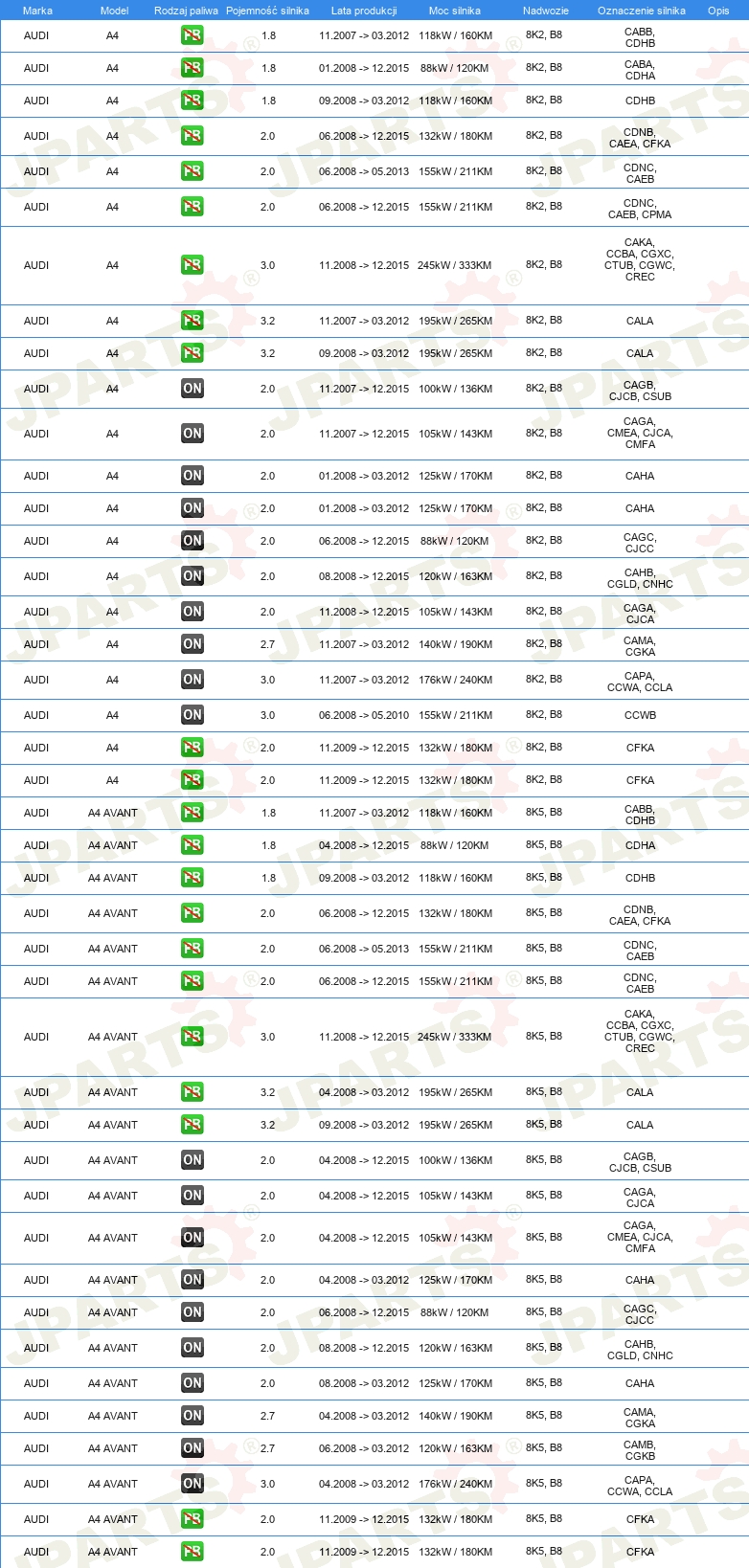This screenshot has width=749, height=1568.
Task: Click diesel icon in A4 AVANT CAGA, CJCA row
Action: click(193, 1196)
